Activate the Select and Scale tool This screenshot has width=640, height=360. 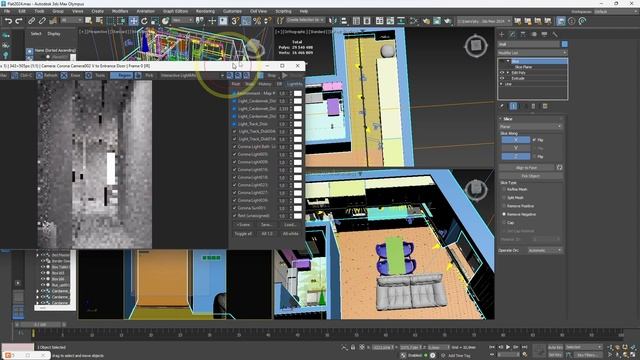pos(155,21)
